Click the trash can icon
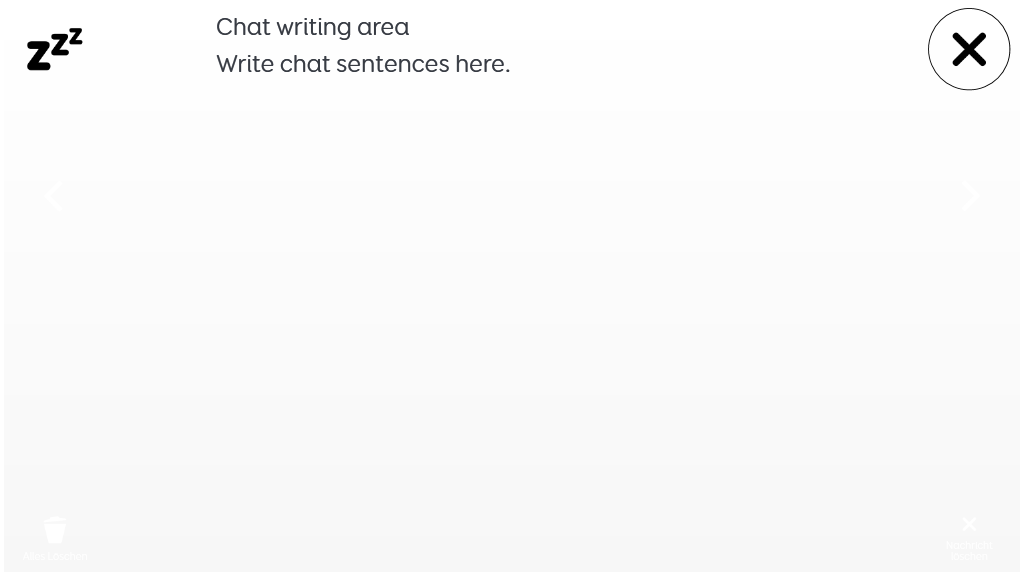The image size is (1024, 576). [55, 530]
